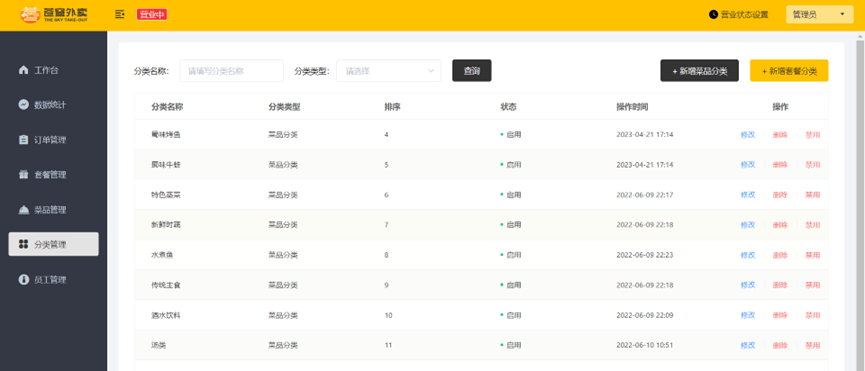This screenshot has height=371, width=865.
Task: Click the 订单管理 clipboard icon
Action: [23, 140]
